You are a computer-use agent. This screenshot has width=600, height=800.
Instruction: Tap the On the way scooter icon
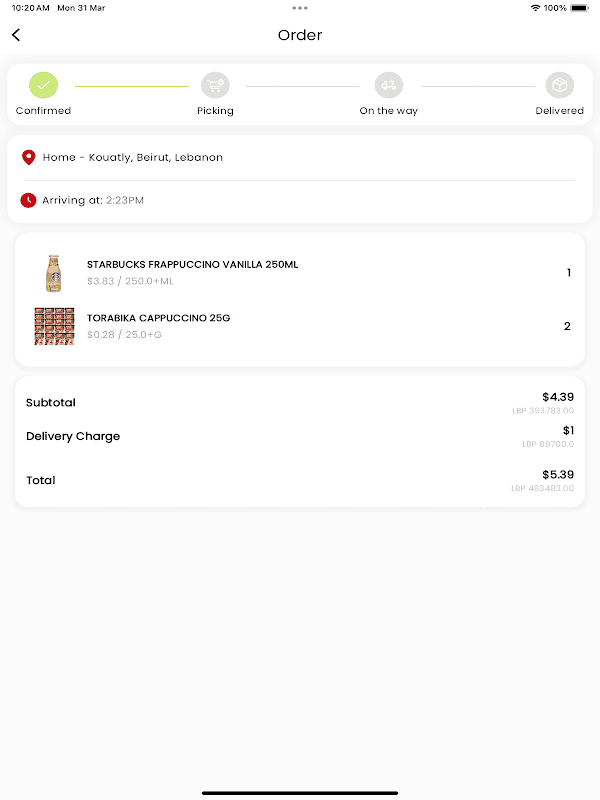pos(389,85)
